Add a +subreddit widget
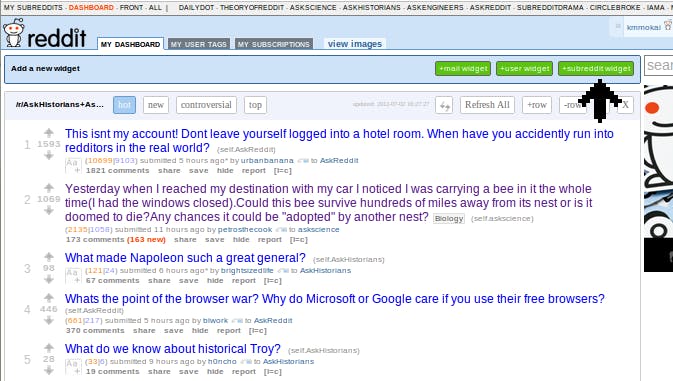Viewport: 673px width, 381px height. tap(596, 69)
